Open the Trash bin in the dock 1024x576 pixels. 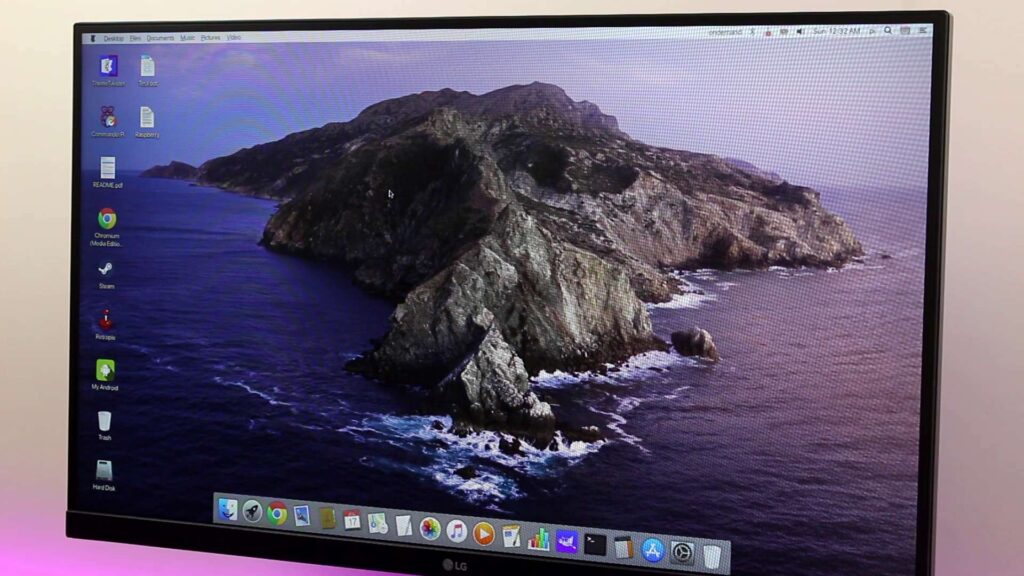(712, 556)
